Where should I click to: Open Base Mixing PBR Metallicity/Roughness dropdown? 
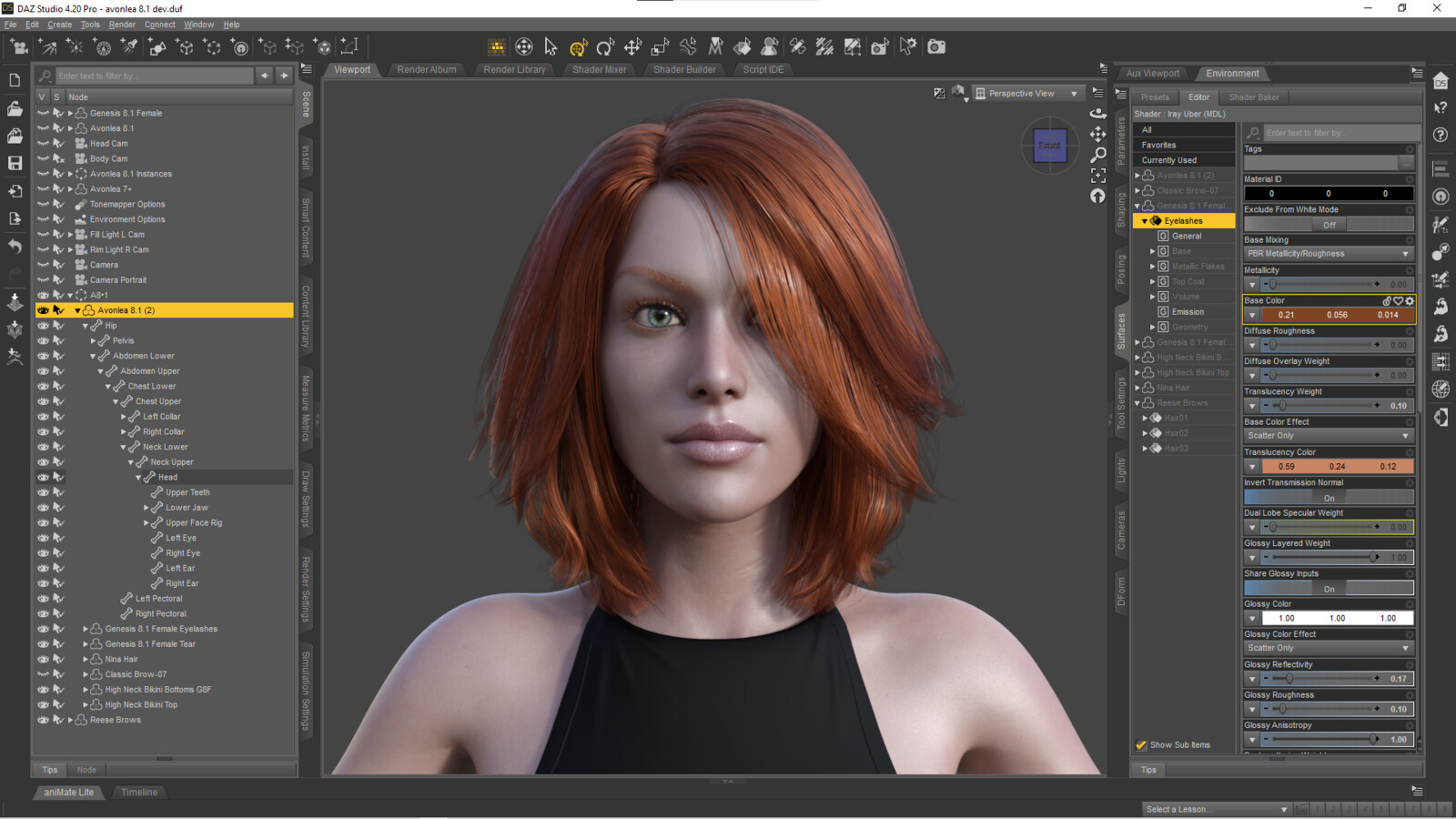coord(1329,254)
